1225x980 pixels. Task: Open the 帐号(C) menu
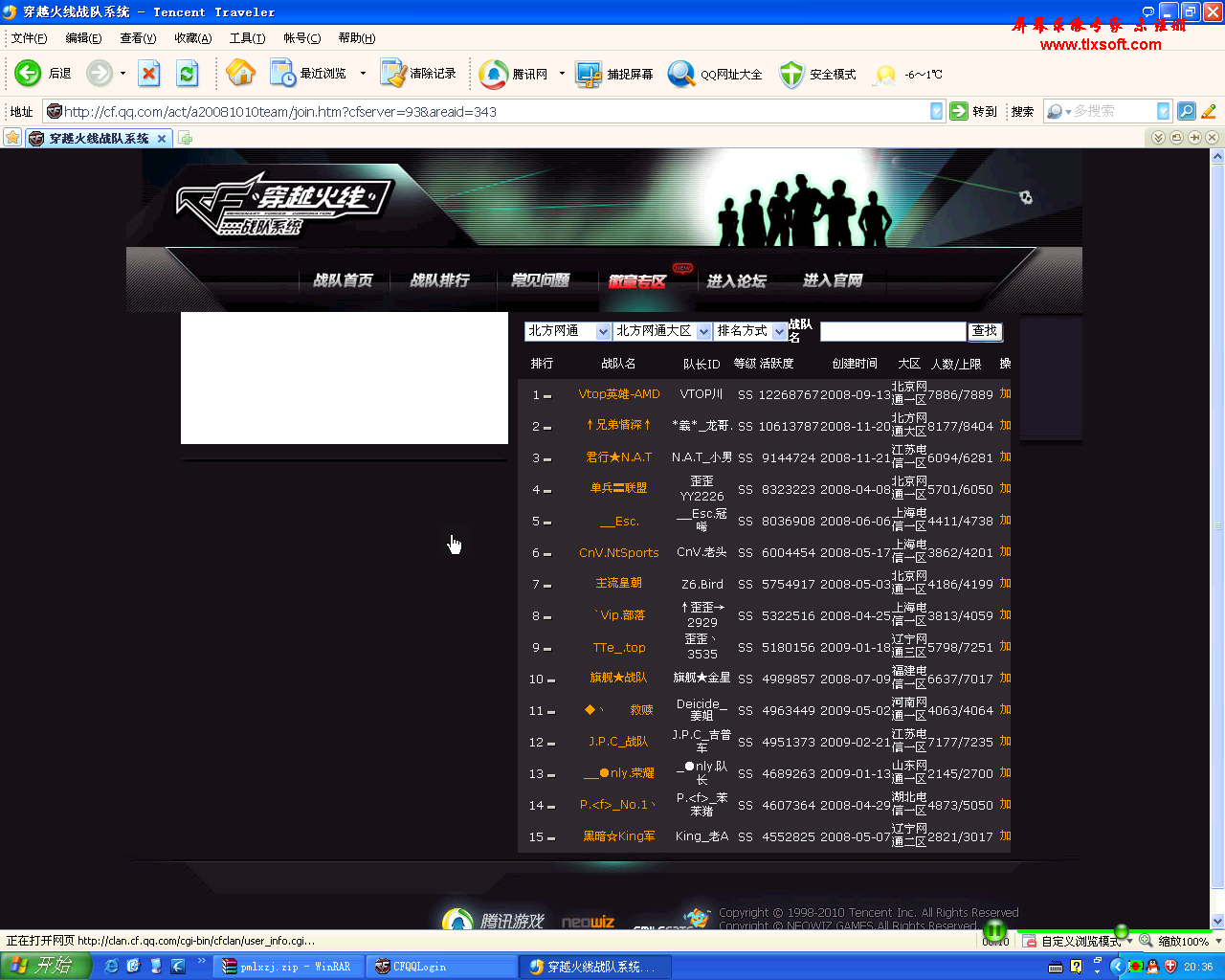click(x=301, y=38)
